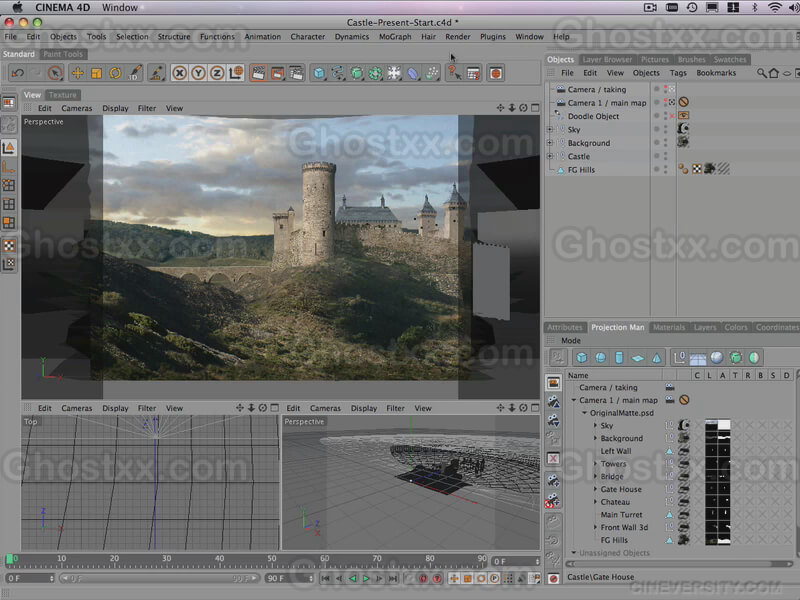The height and width of the screenshot is (600, 800).
Task: Select FG Hills in Object Manager
Action: click(581, 170)
